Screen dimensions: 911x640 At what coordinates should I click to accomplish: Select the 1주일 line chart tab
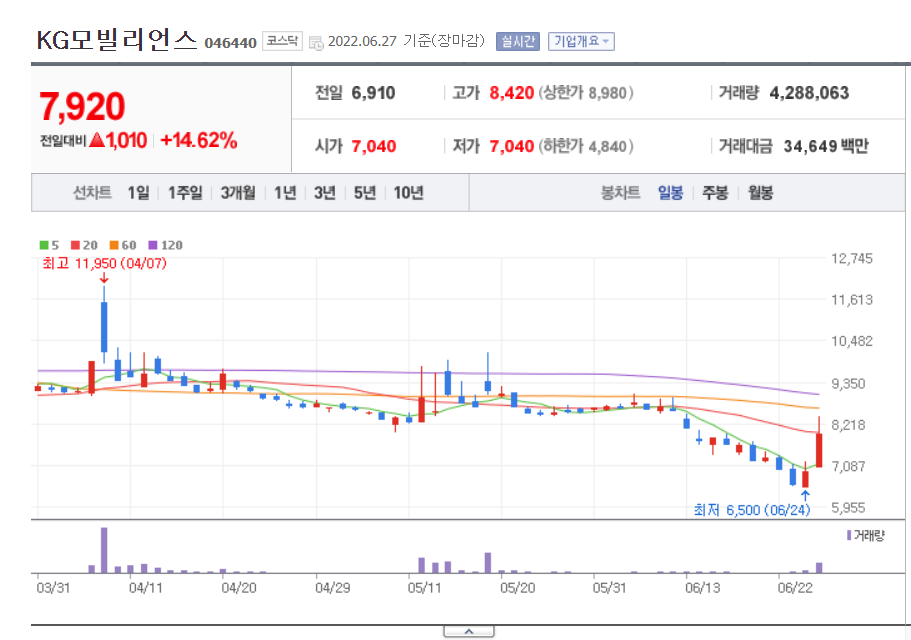coord(185,193)
